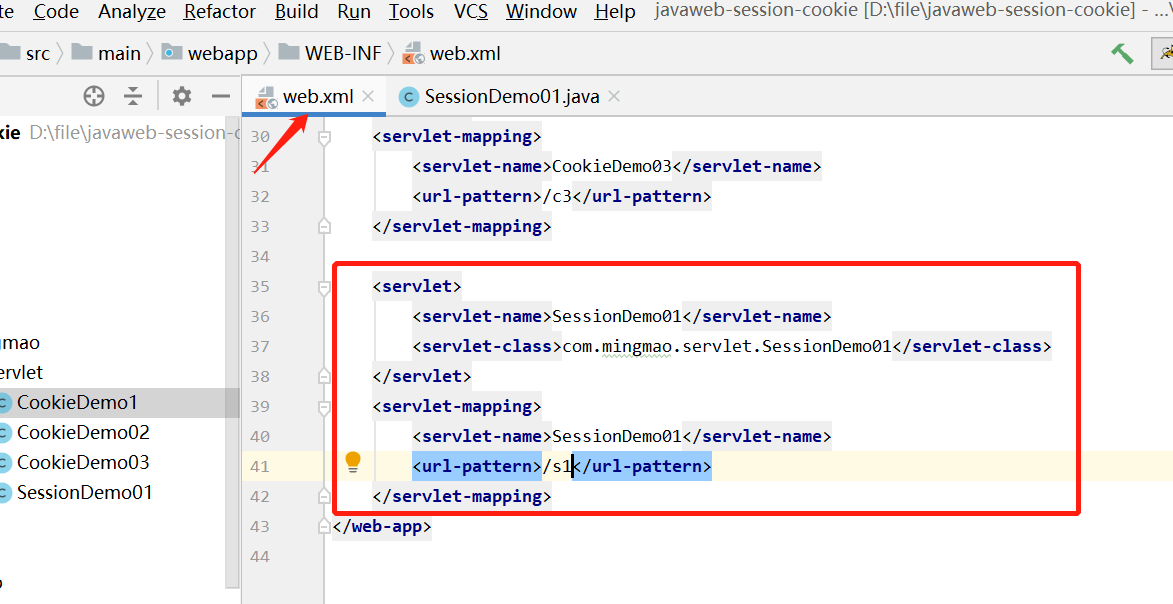Click line number 36 in gutter
Screen dimensions: 1173x604
(x=260, y=317)
